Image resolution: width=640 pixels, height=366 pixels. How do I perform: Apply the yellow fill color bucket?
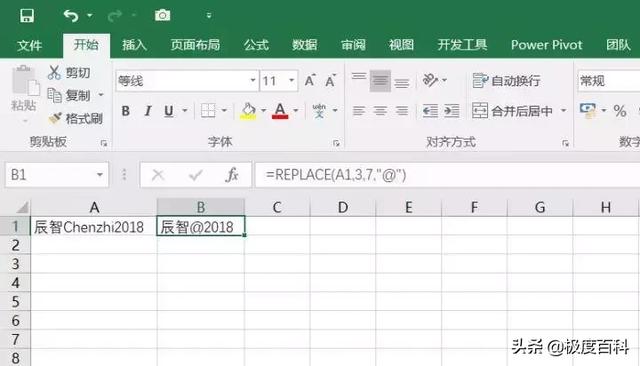(248, 111)
